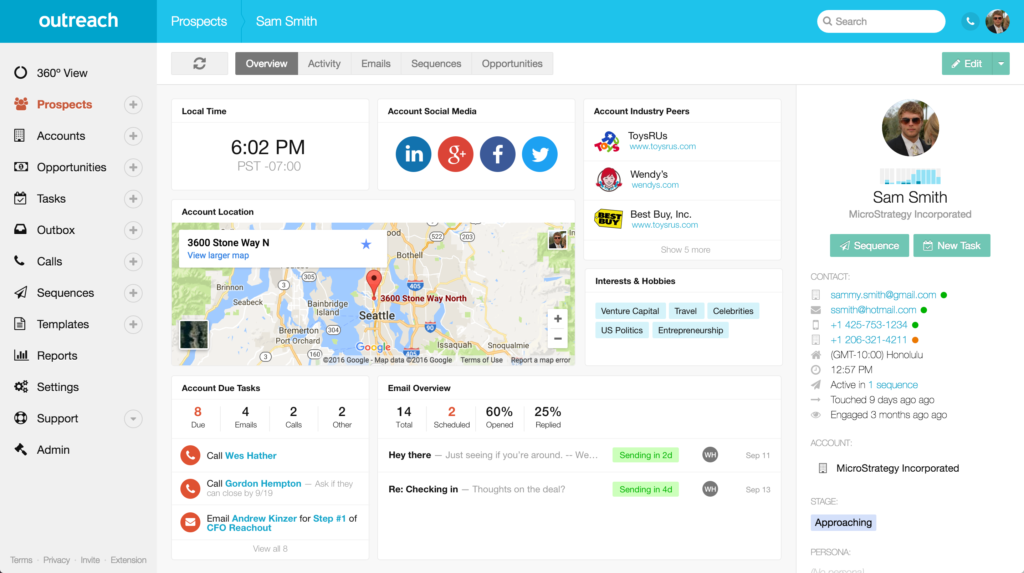Expand View all 8 due tasks
Viewport: 1024px width, 573px height.
pos(270,549)
